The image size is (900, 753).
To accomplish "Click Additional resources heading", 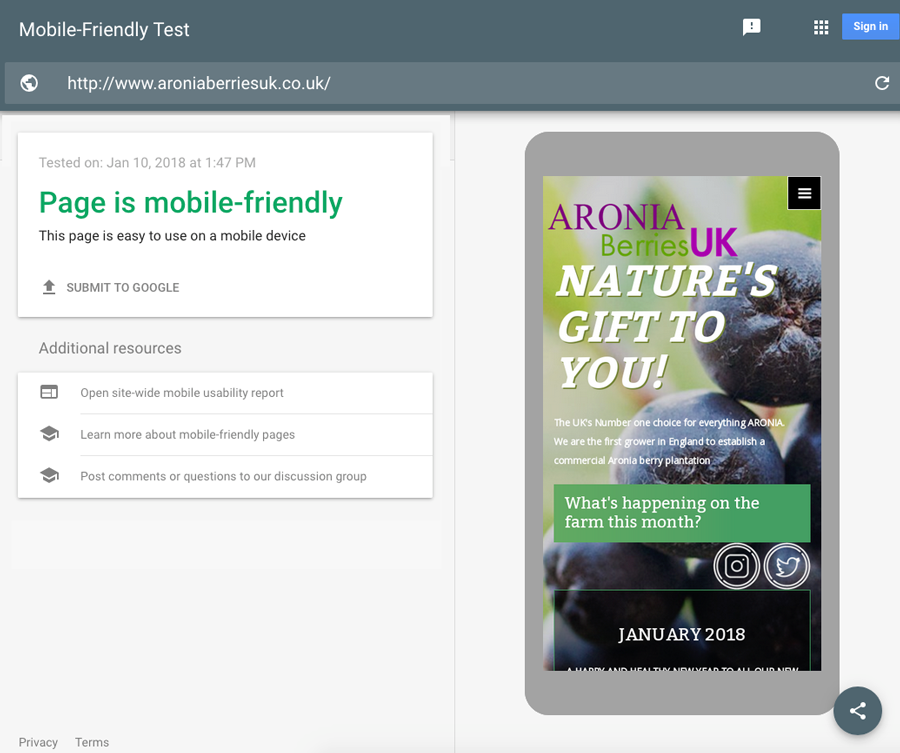I will click(110, 348).
